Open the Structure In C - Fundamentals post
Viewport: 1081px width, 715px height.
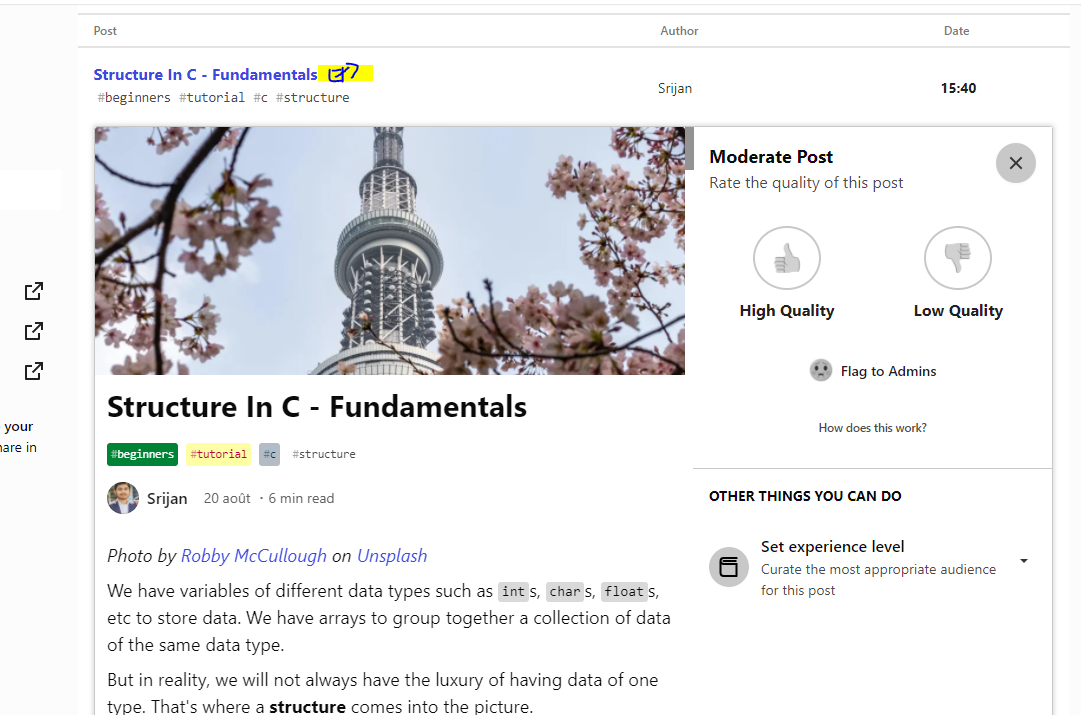(204, 74)
